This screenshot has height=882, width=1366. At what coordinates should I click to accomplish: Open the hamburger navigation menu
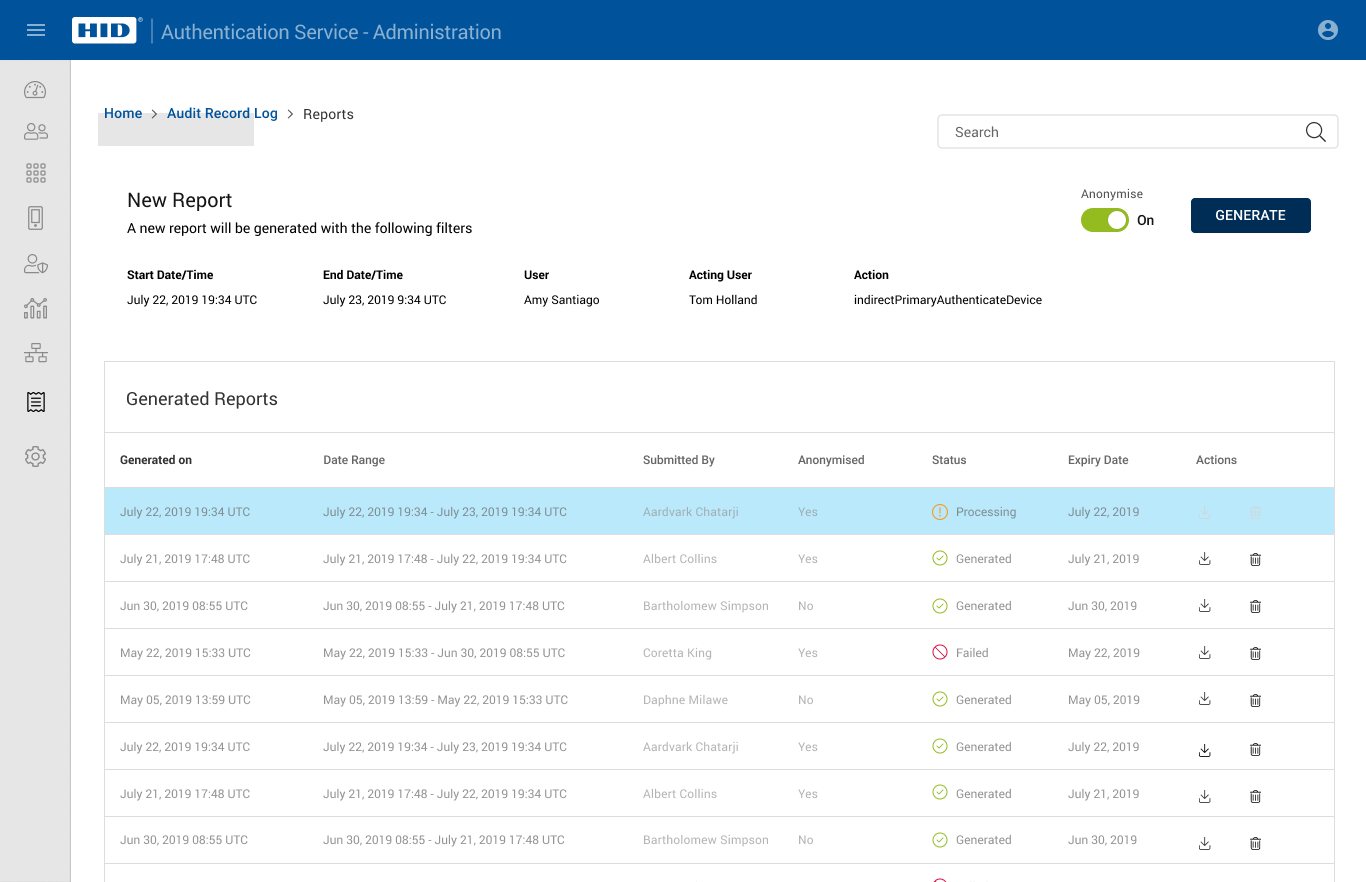[36, 30]
